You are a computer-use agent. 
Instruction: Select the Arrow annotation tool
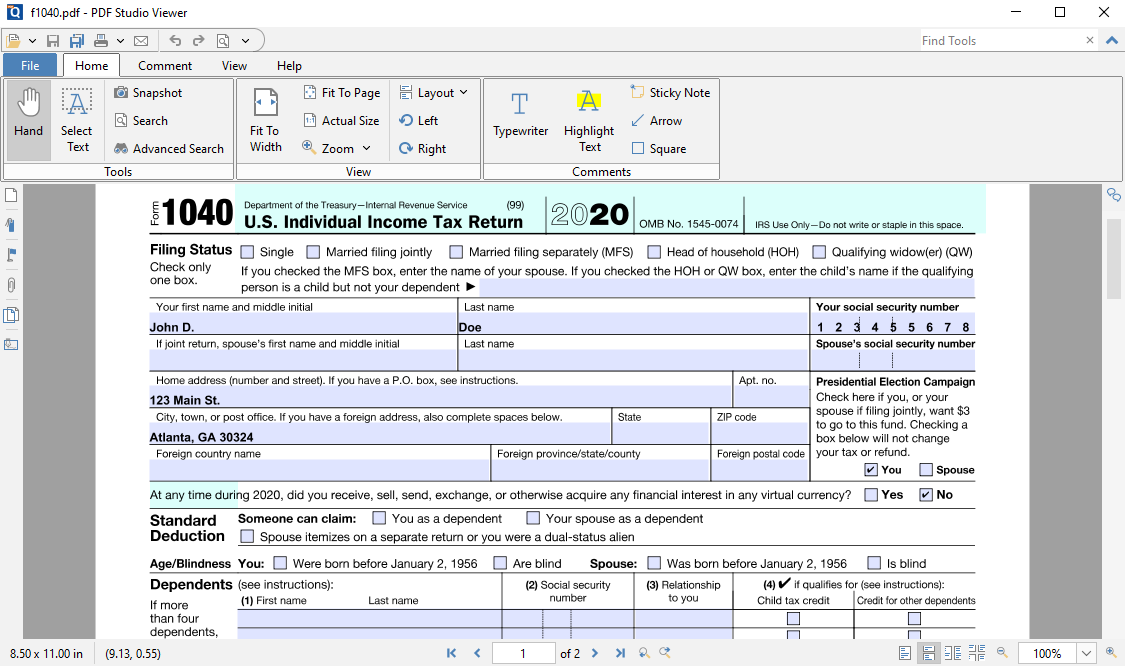(x=656, y=121)
